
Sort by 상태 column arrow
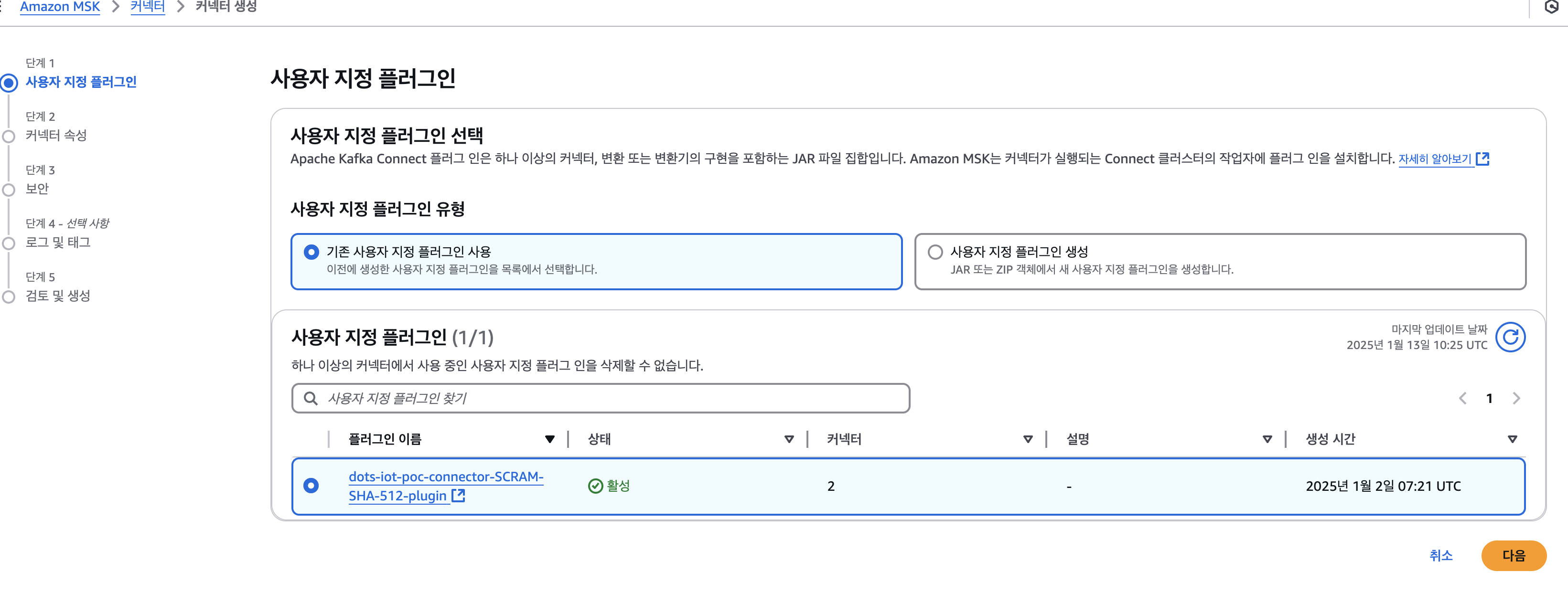[789, 439]
